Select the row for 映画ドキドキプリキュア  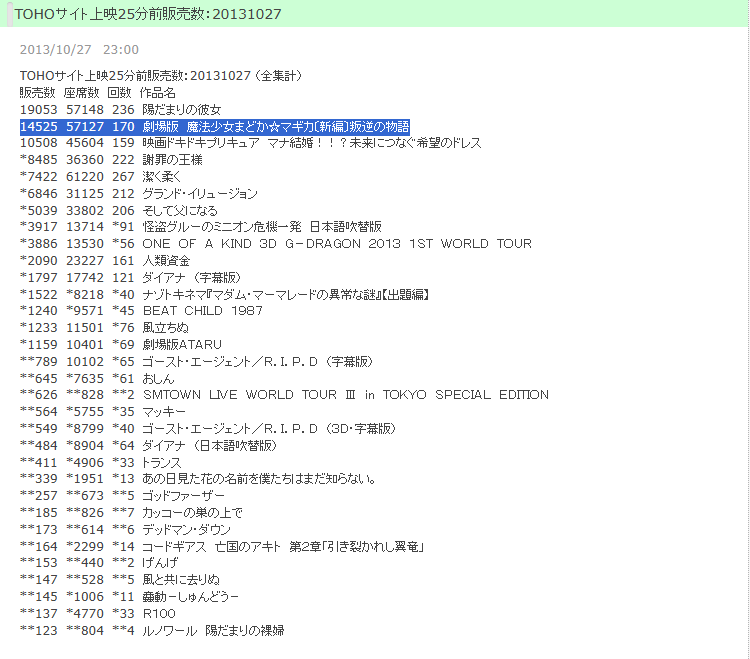[251, 143]
